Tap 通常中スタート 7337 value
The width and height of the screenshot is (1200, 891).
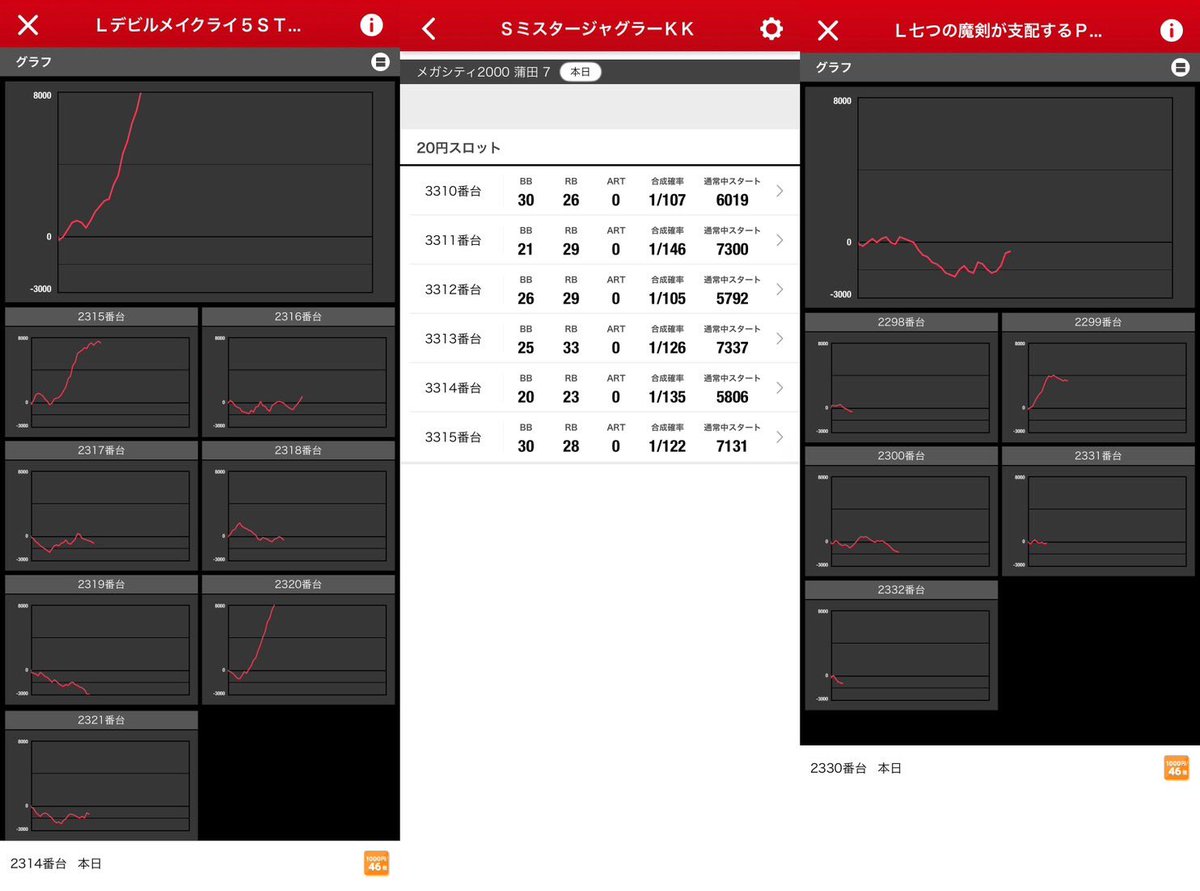(732, 347)
